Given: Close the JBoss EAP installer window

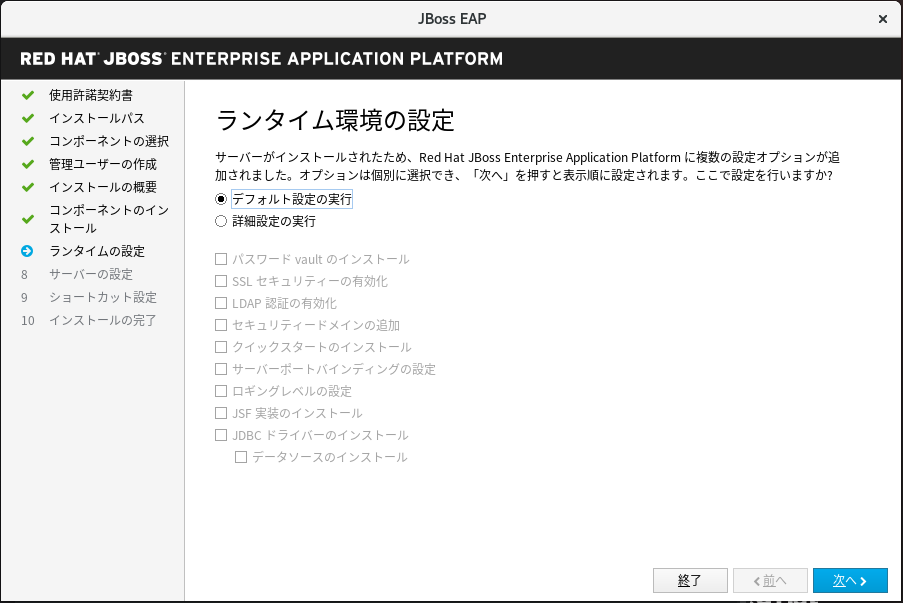Looking at the screenshot, I should [x=882, y=19].
